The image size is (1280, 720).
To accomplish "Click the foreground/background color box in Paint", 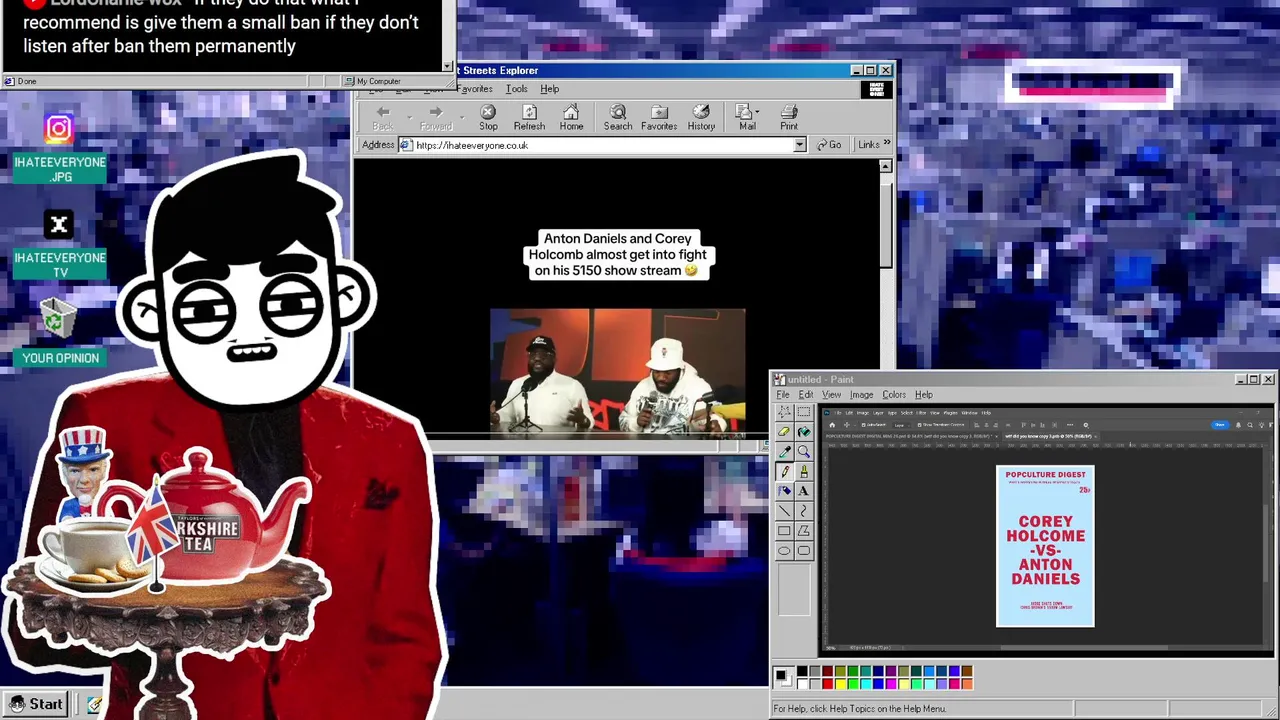I will [782, 677].
